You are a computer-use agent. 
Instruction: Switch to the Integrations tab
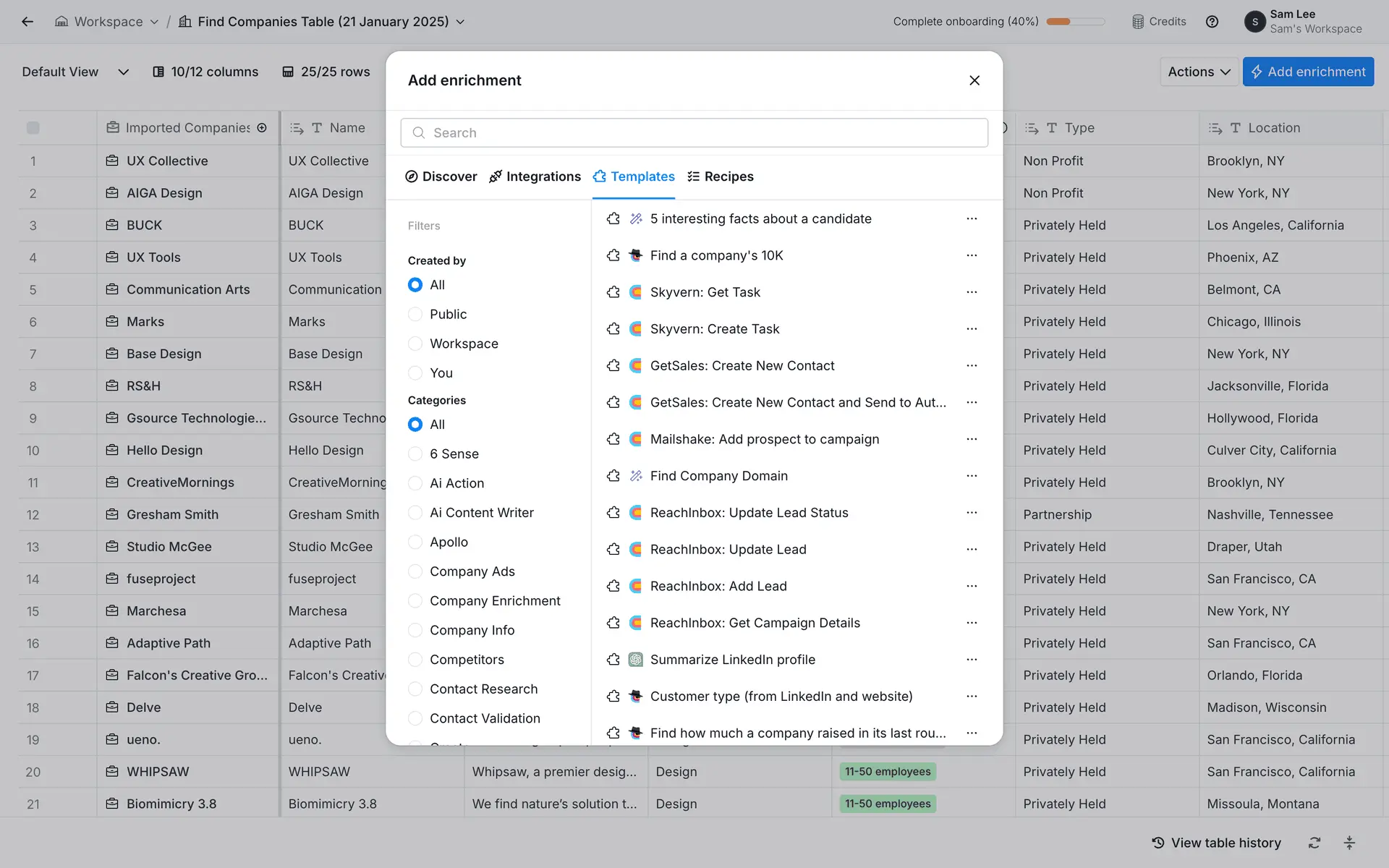pyautogui.click(x=535, y=176)
